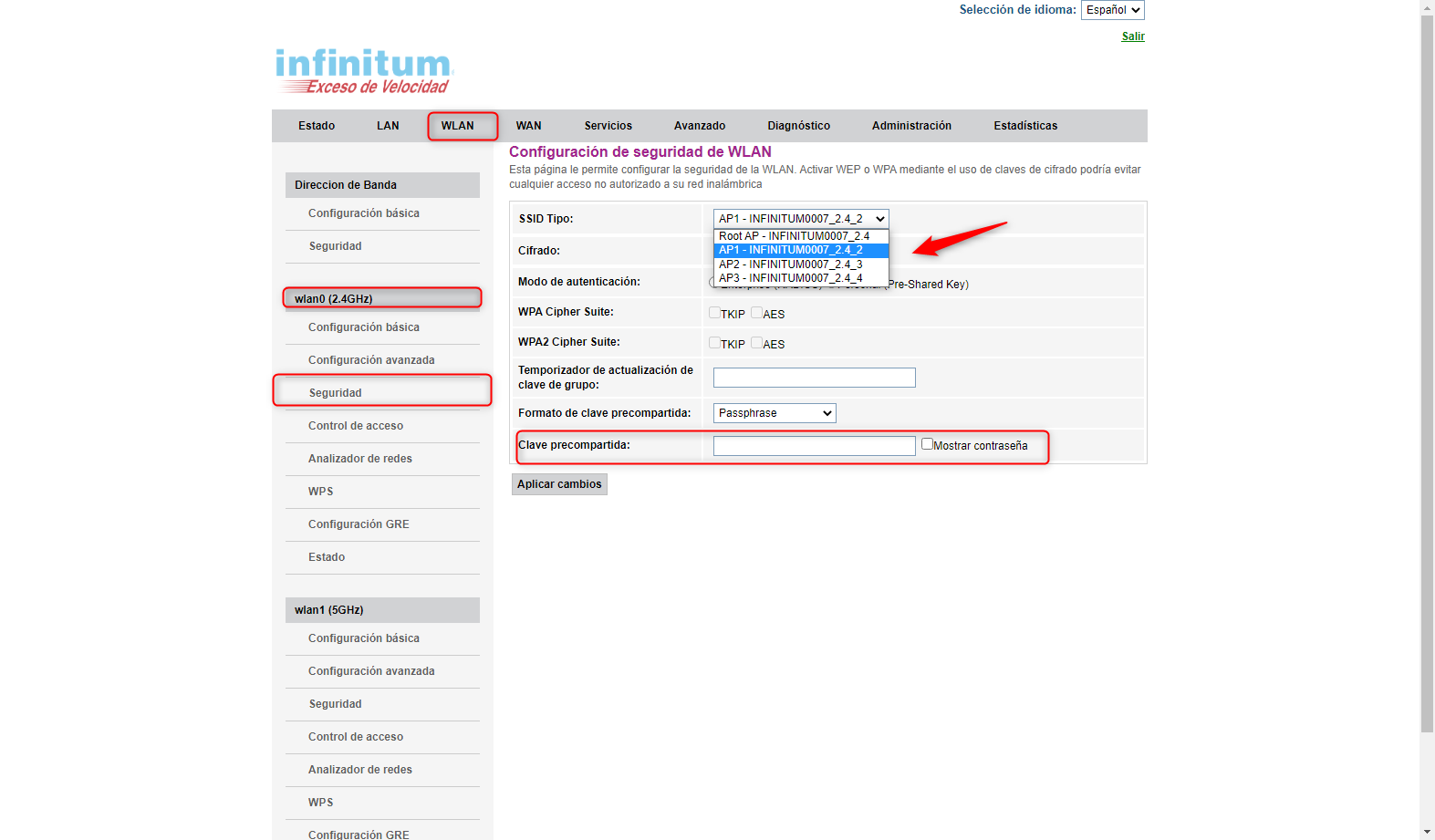Check AES under WPA2 Cipher Suite
The height and width of the screenshot is (840, 1435).
pos(756,343)
